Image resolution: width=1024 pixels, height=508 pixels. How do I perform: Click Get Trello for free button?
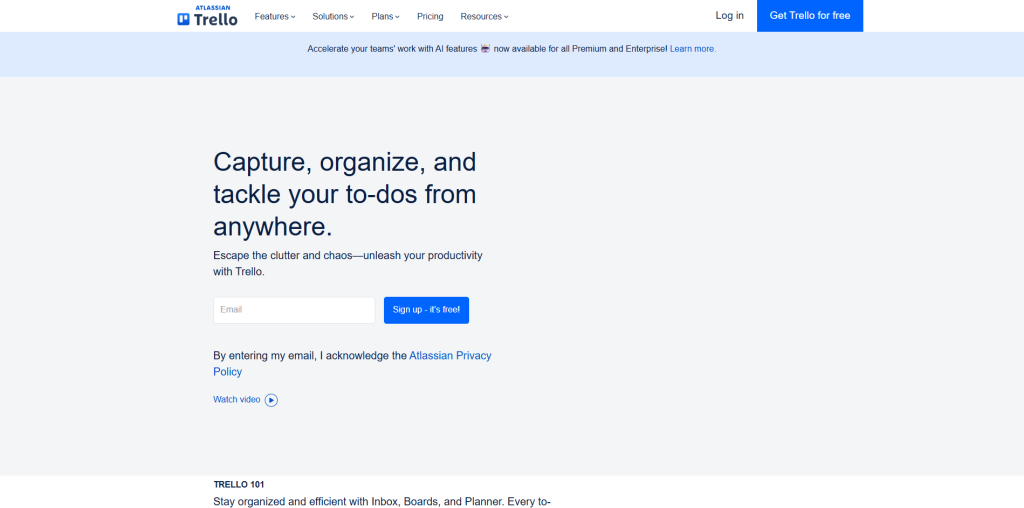(810, 16)
